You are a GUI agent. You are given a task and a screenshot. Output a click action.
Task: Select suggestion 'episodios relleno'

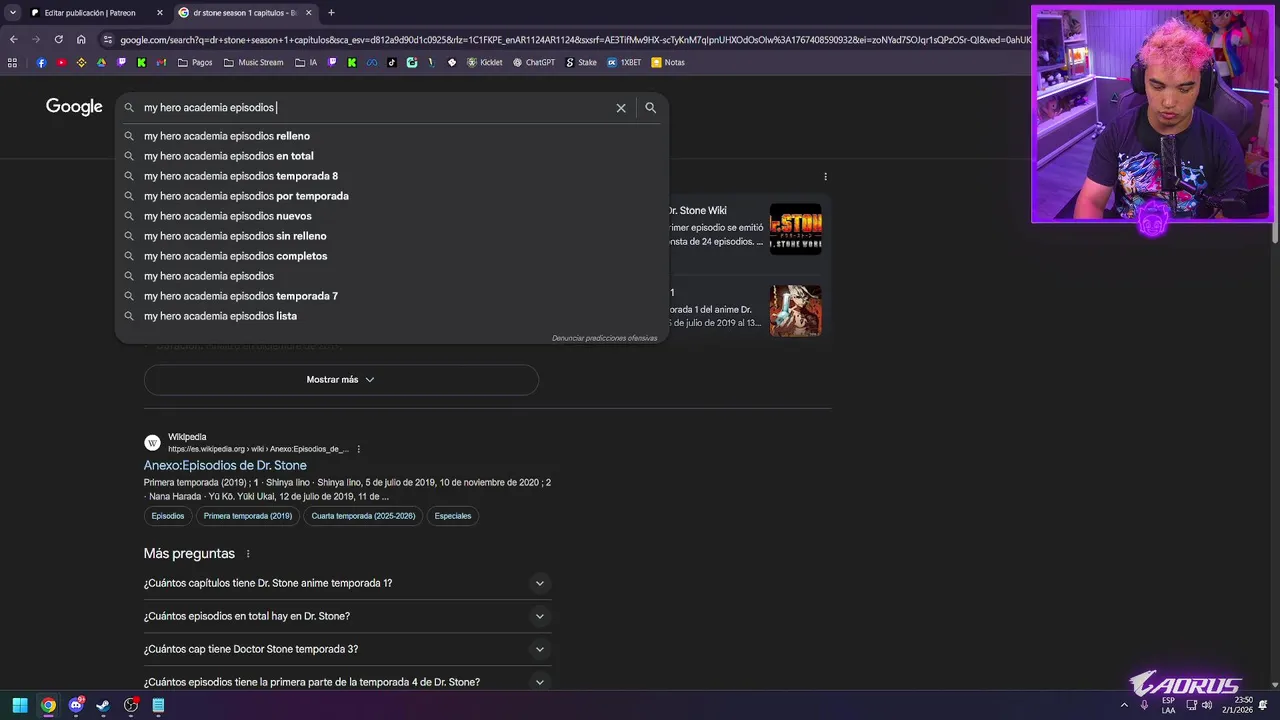[391, 136]
